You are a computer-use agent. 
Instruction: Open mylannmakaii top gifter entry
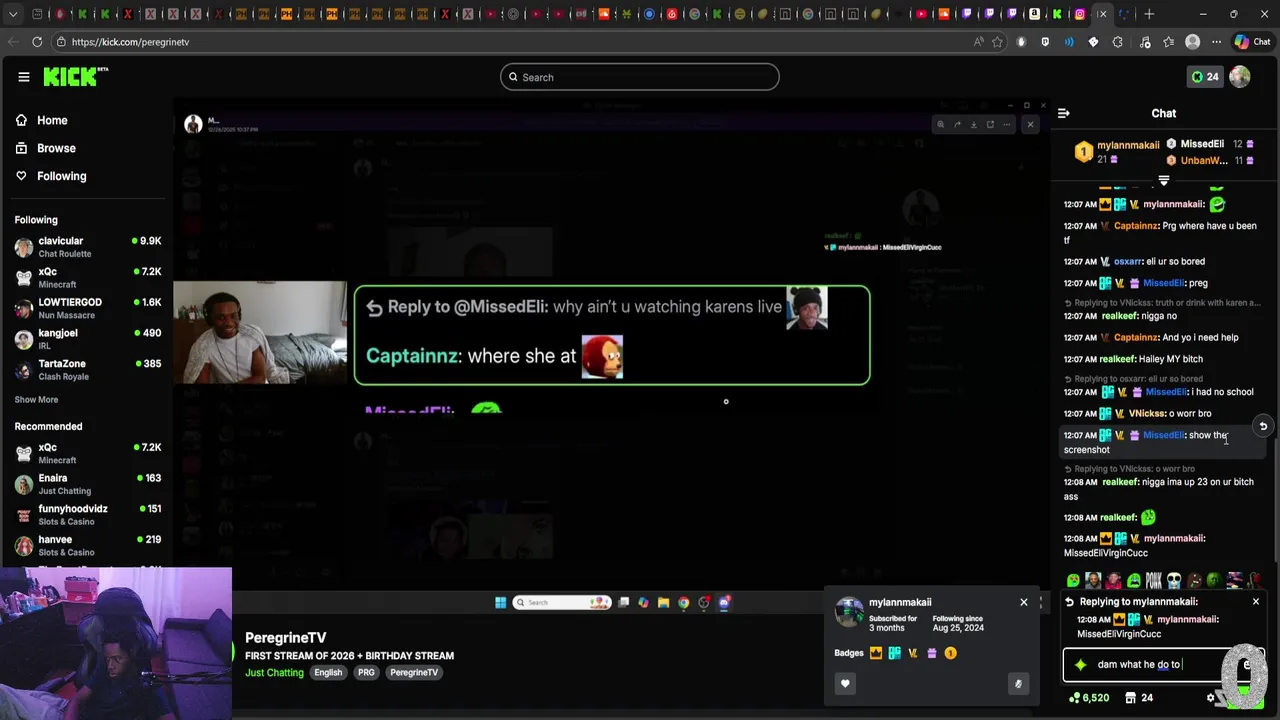coord(1117,152)
